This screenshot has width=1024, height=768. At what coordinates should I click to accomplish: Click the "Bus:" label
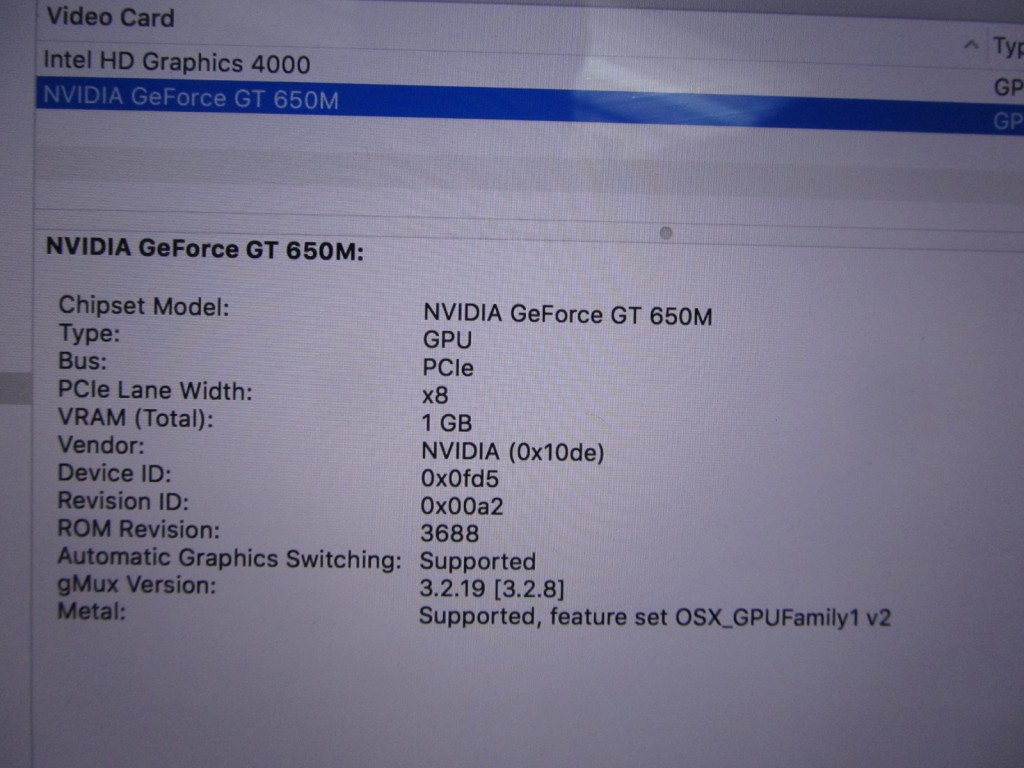point(82,361)
